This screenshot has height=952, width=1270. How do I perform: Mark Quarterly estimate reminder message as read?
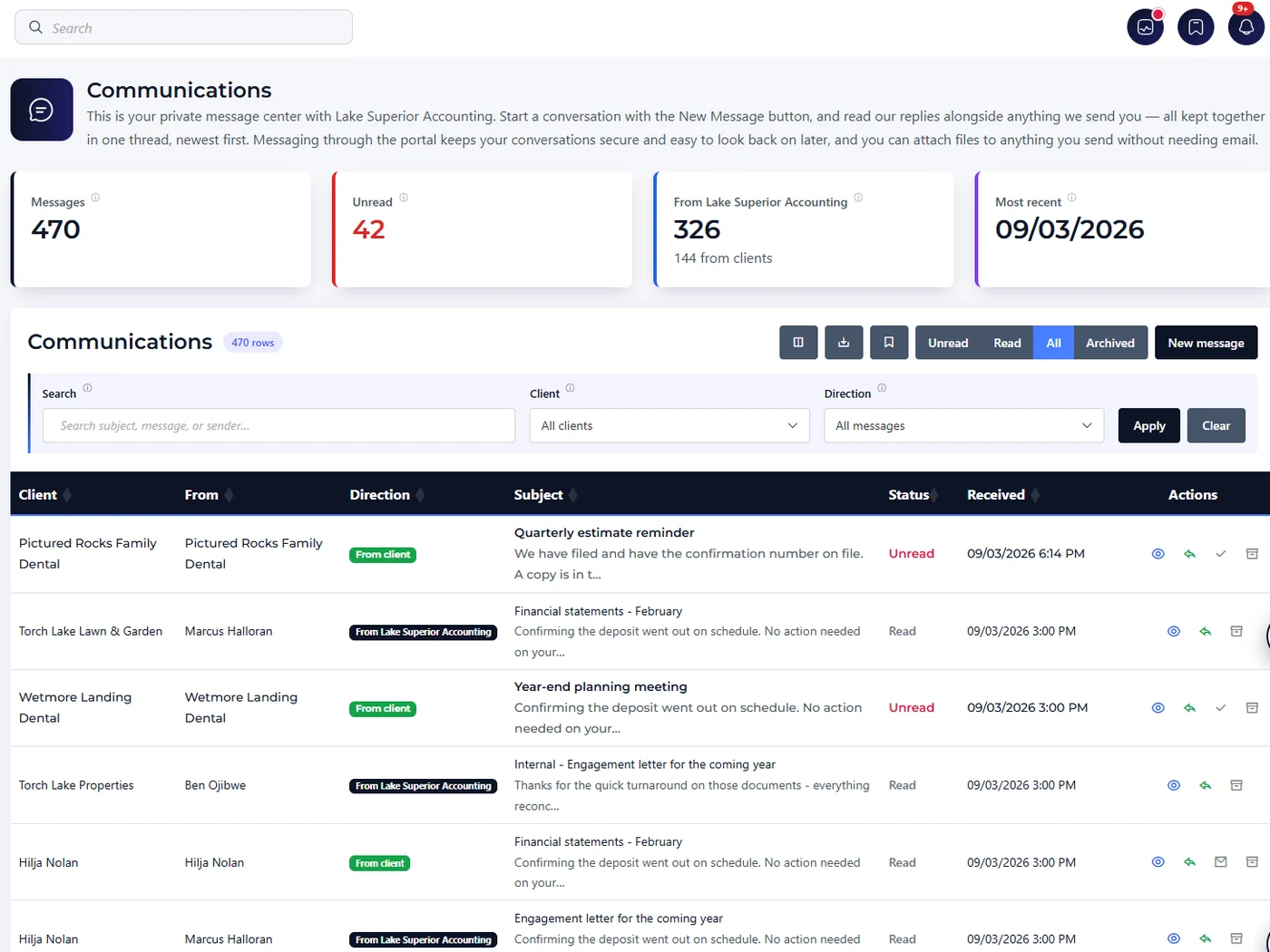click(1221, 554)
